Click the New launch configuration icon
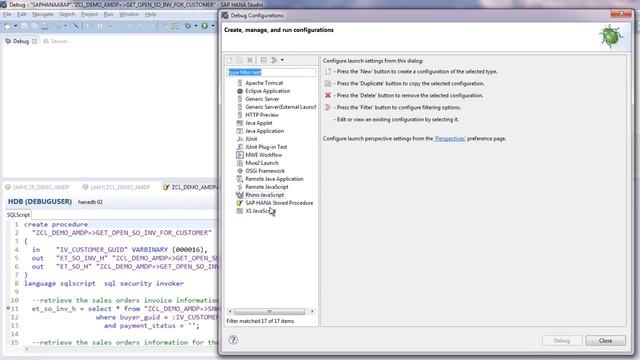 tap(229, 60)
